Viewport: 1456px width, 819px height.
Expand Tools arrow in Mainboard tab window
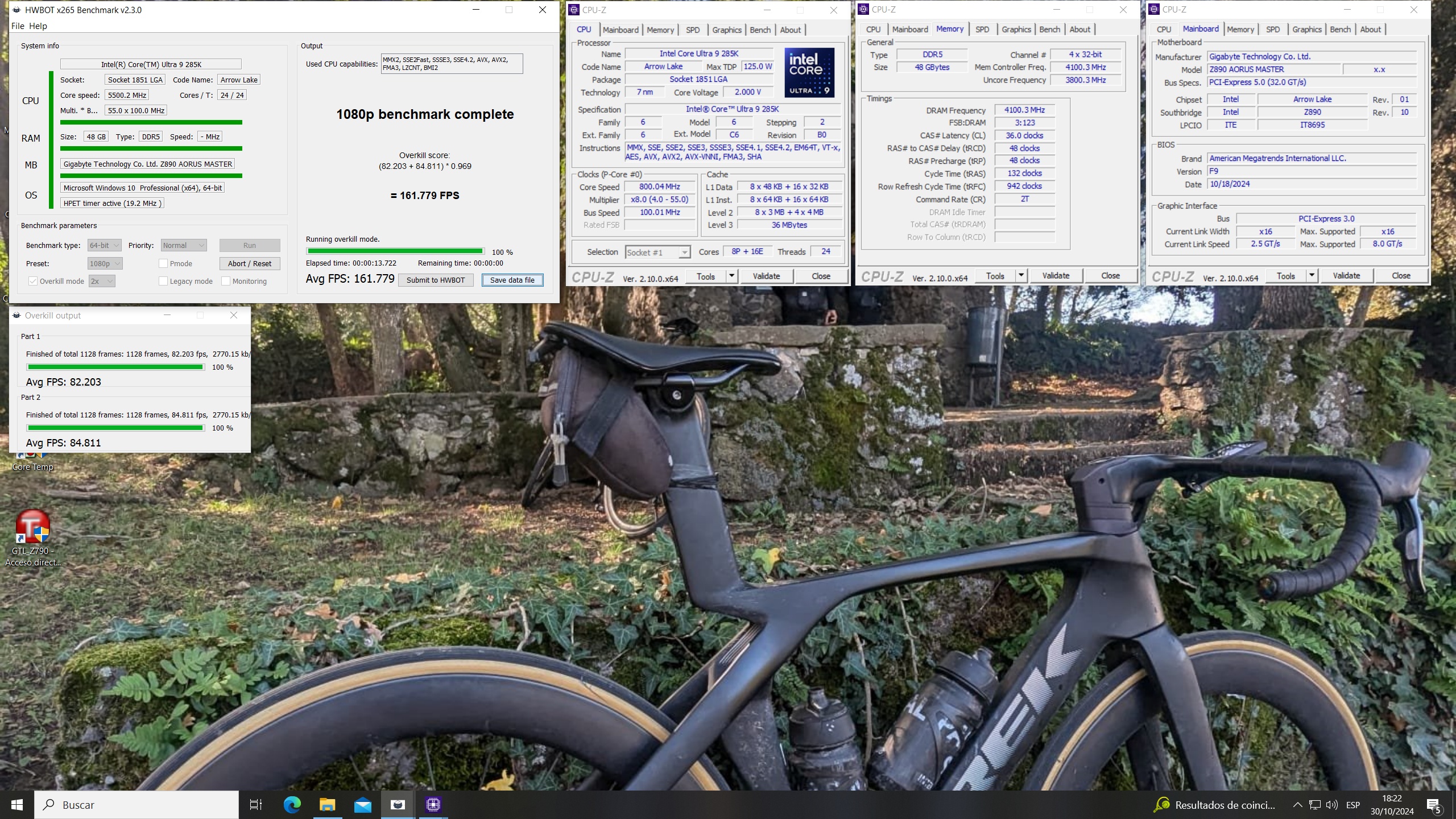1312,275
